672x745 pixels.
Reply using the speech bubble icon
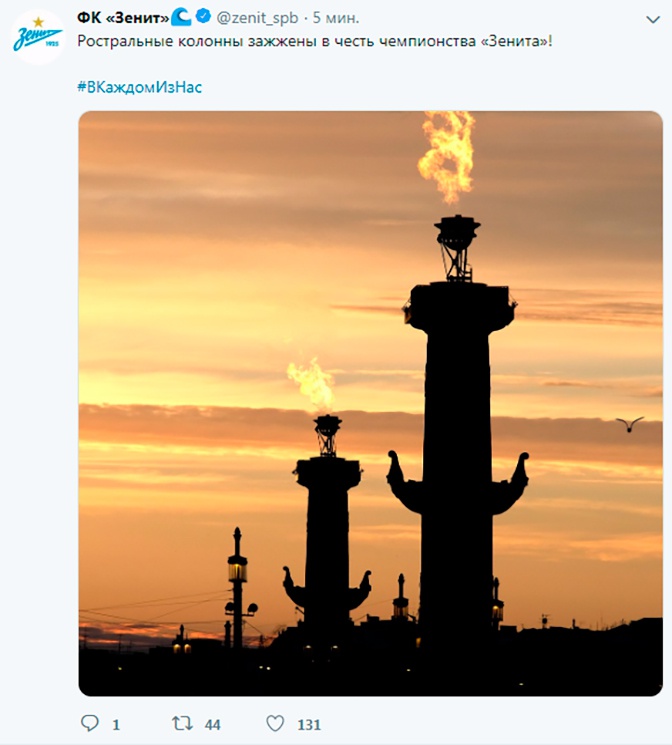click(x=89, y=723)
